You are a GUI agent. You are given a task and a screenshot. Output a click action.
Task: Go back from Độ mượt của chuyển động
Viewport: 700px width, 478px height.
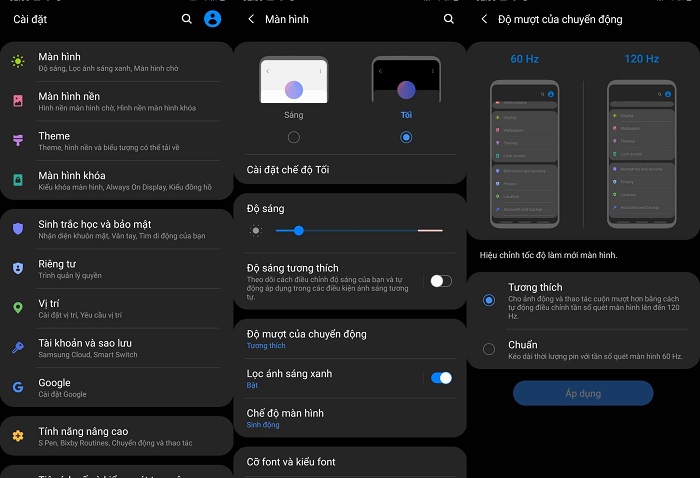484,19
